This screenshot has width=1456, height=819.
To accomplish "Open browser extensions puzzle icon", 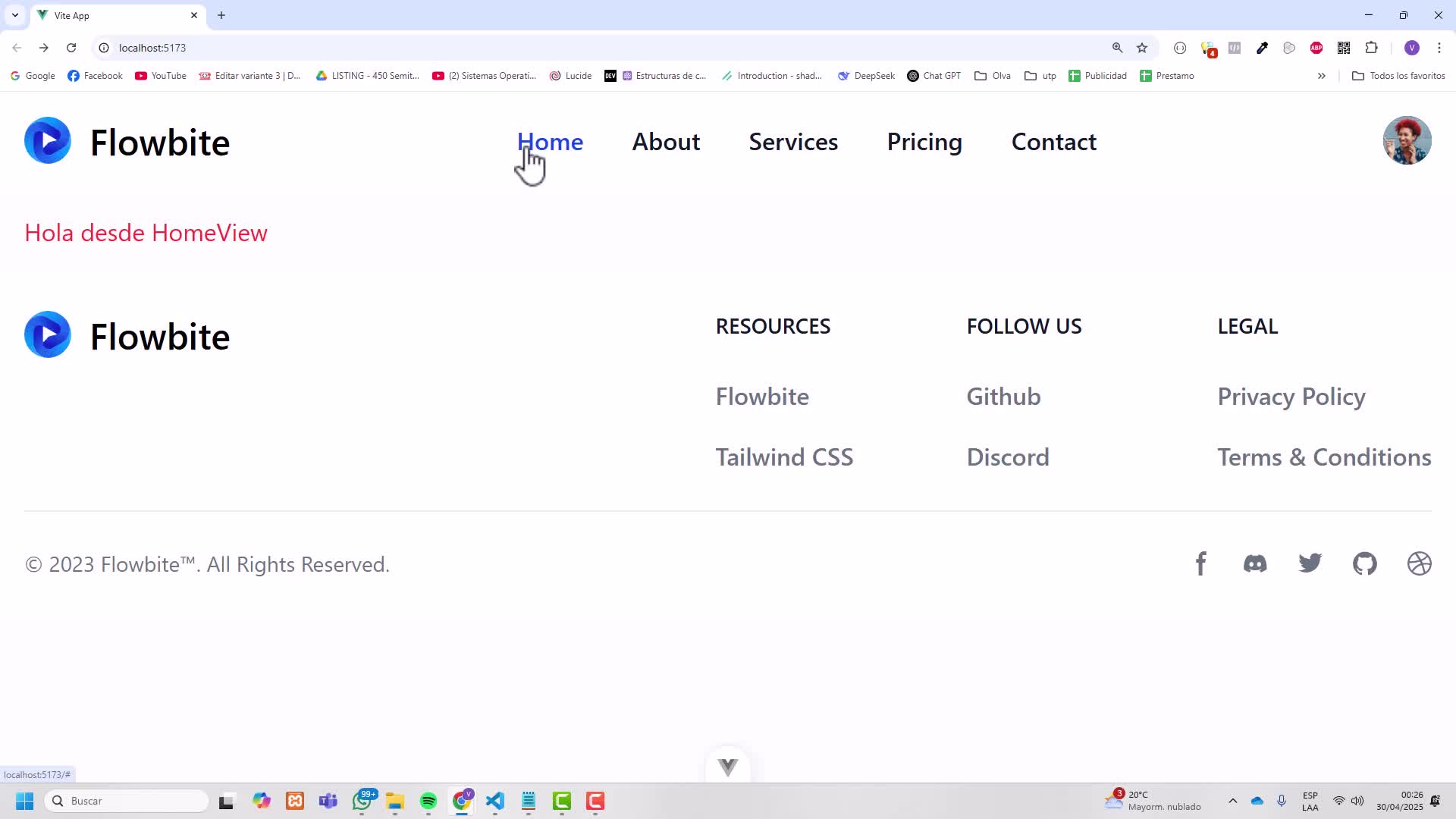I will (1371, 48).
